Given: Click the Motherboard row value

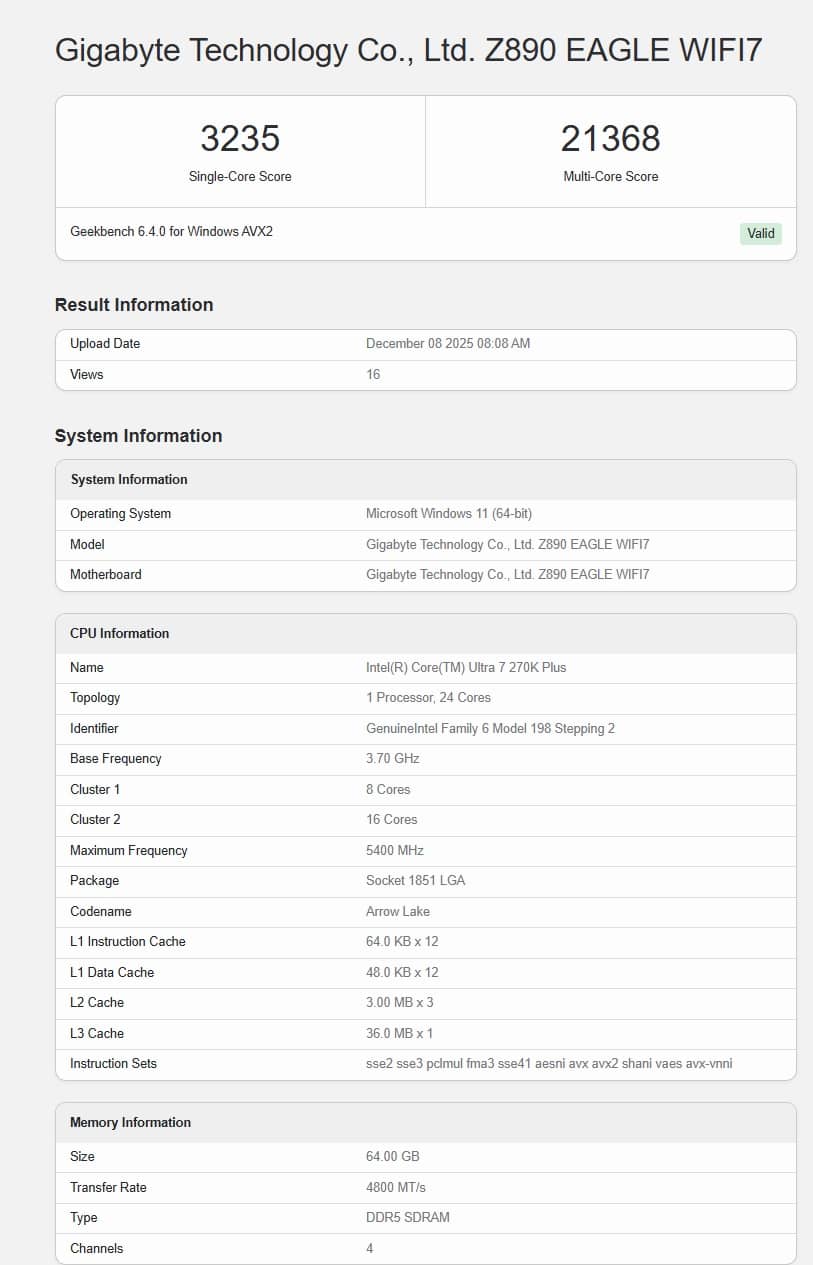Looking at the screenshot, I should click(x=507, y=574).
